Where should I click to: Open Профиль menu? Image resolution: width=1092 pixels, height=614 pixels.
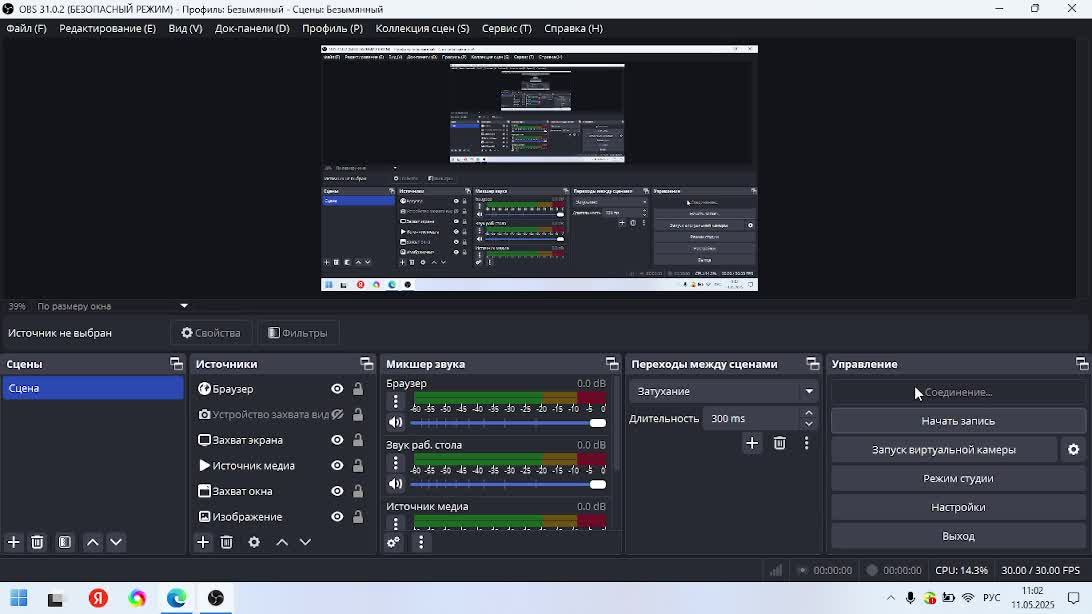pos(332,29)
